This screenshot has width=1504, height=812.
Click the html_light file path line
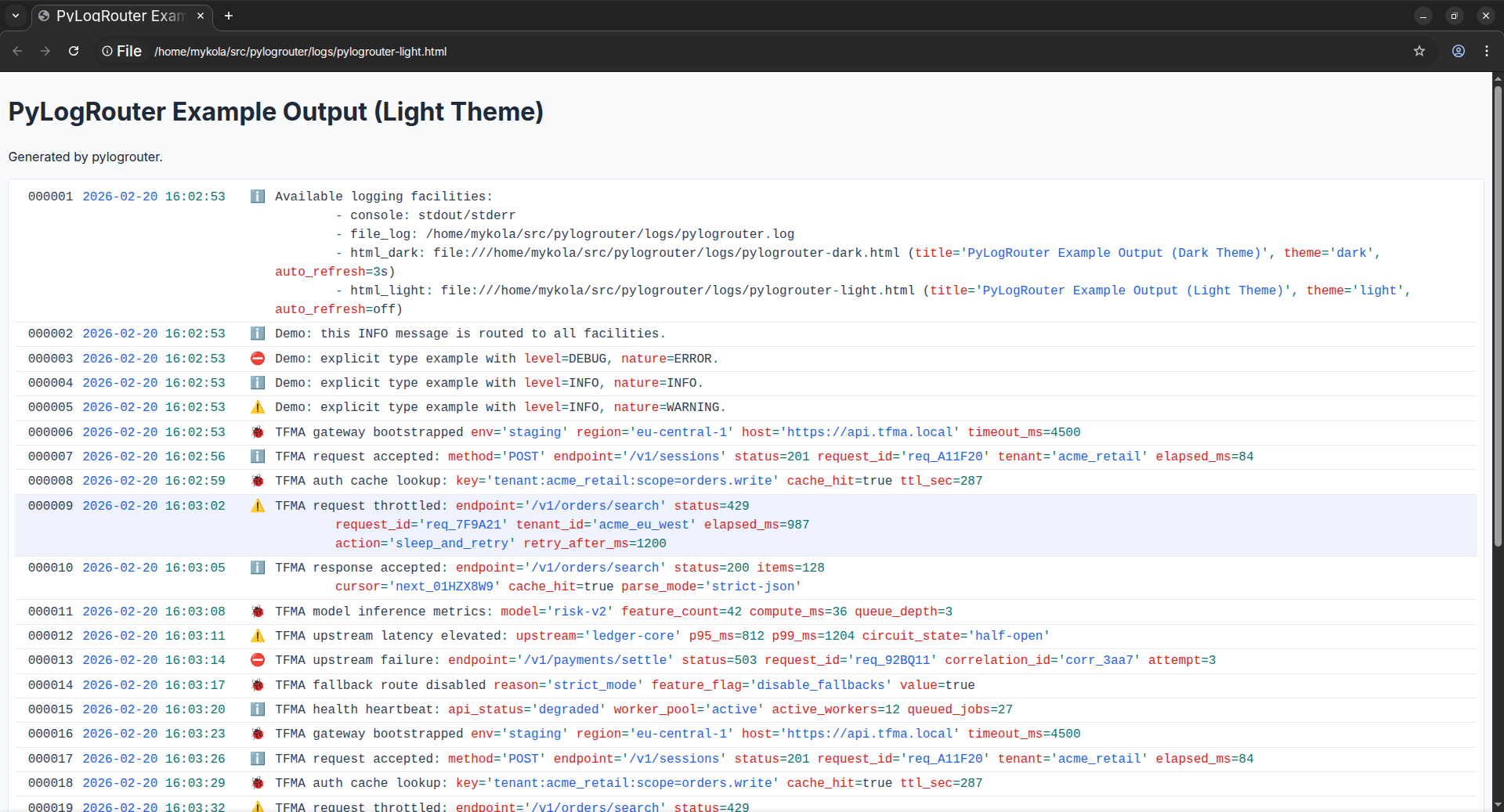coord(873,291)
